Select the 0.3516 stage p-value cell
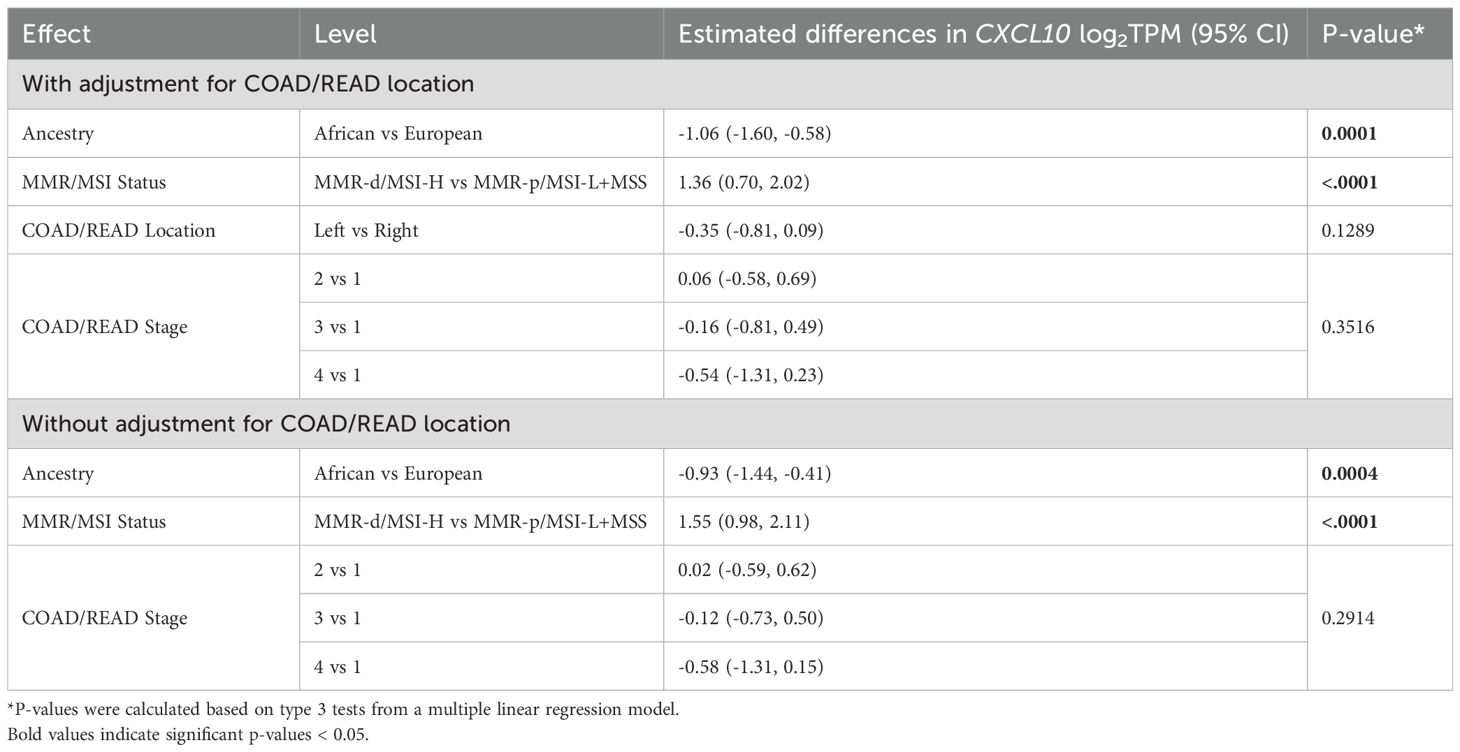 (1348, 327)
